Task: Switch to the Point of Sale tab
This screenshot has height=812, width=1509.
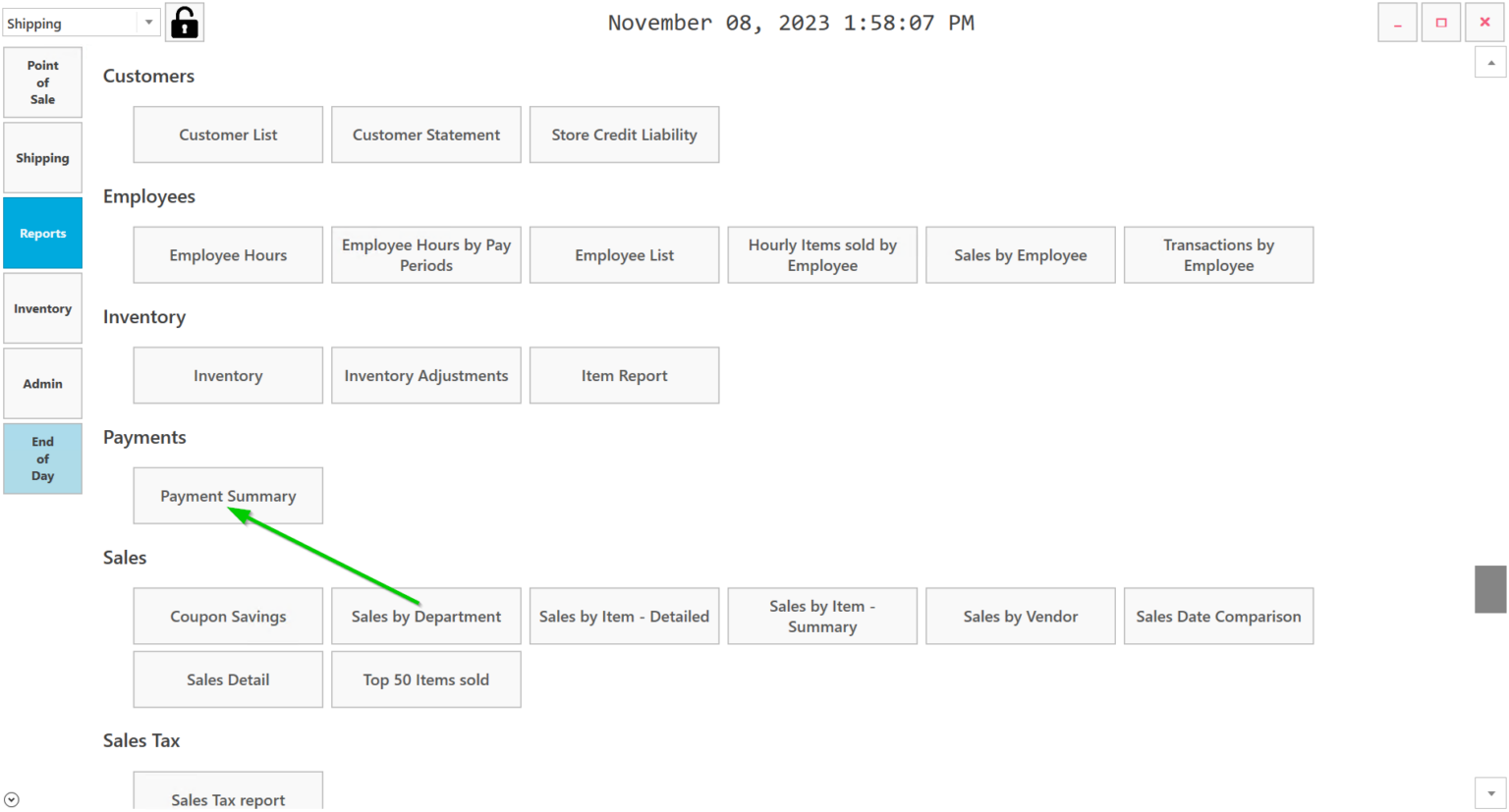Action: point(42,81)
